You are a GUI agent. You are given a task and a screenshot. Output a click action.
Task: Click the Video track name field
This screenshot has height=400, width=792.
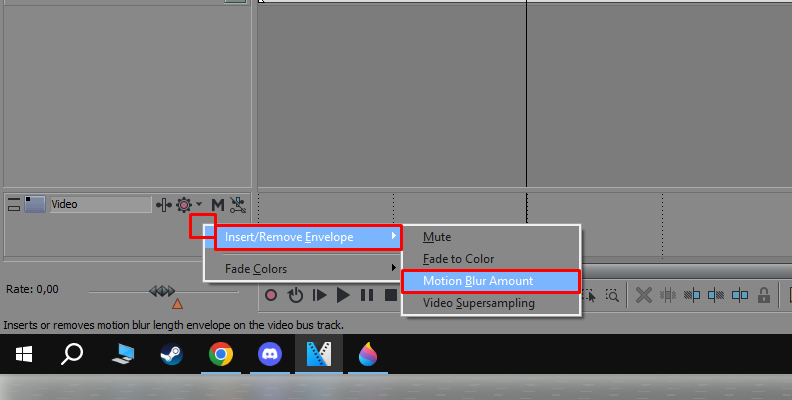101,204
